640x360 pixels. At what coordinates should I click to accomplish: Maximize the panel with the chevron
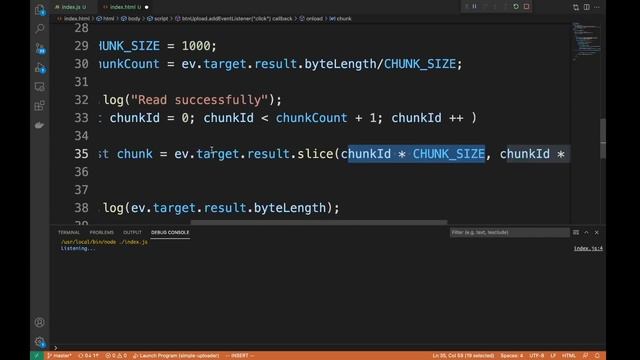coord(587,232)
